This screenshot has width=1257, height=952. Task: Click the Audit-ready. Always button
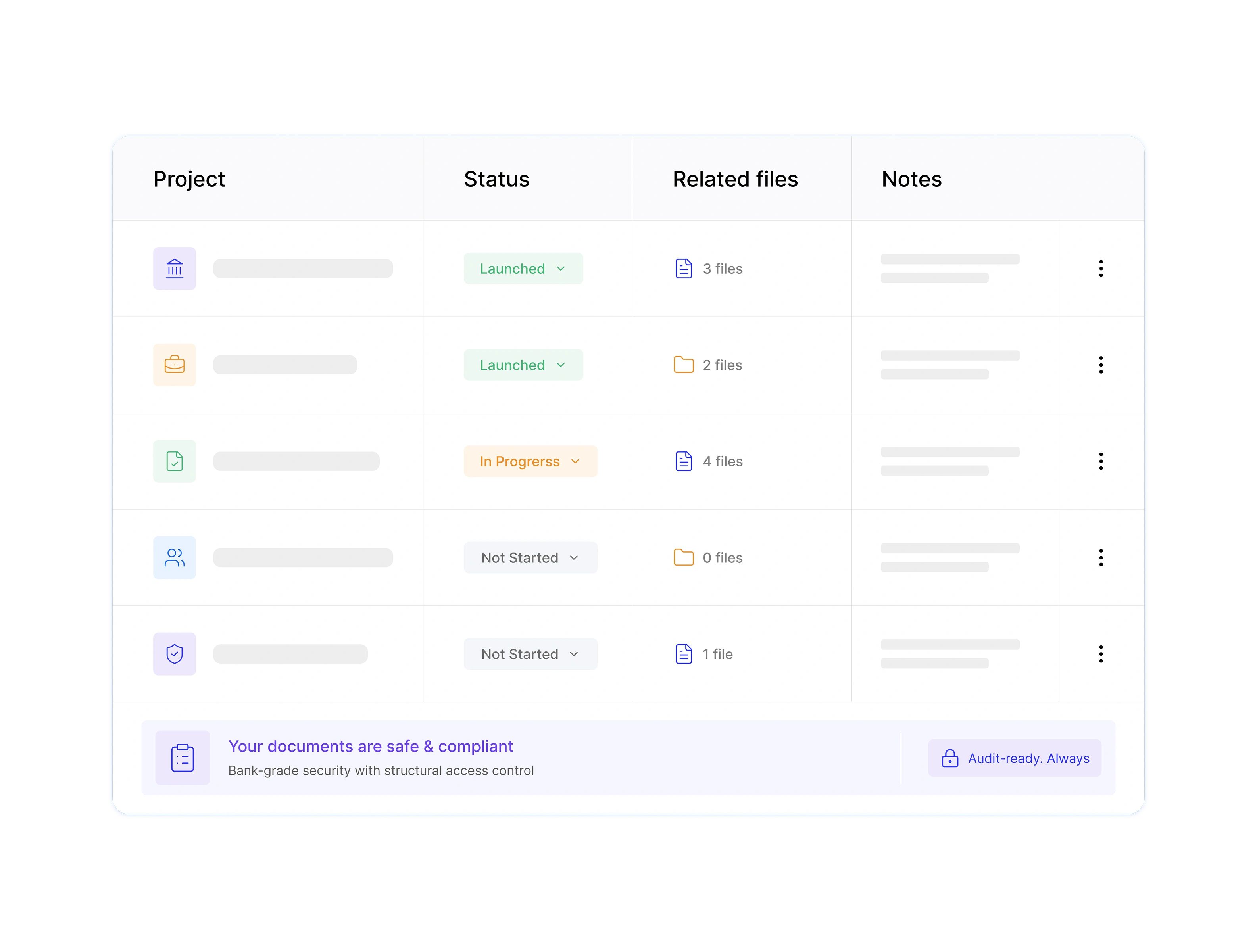(x=1014, y=758)
